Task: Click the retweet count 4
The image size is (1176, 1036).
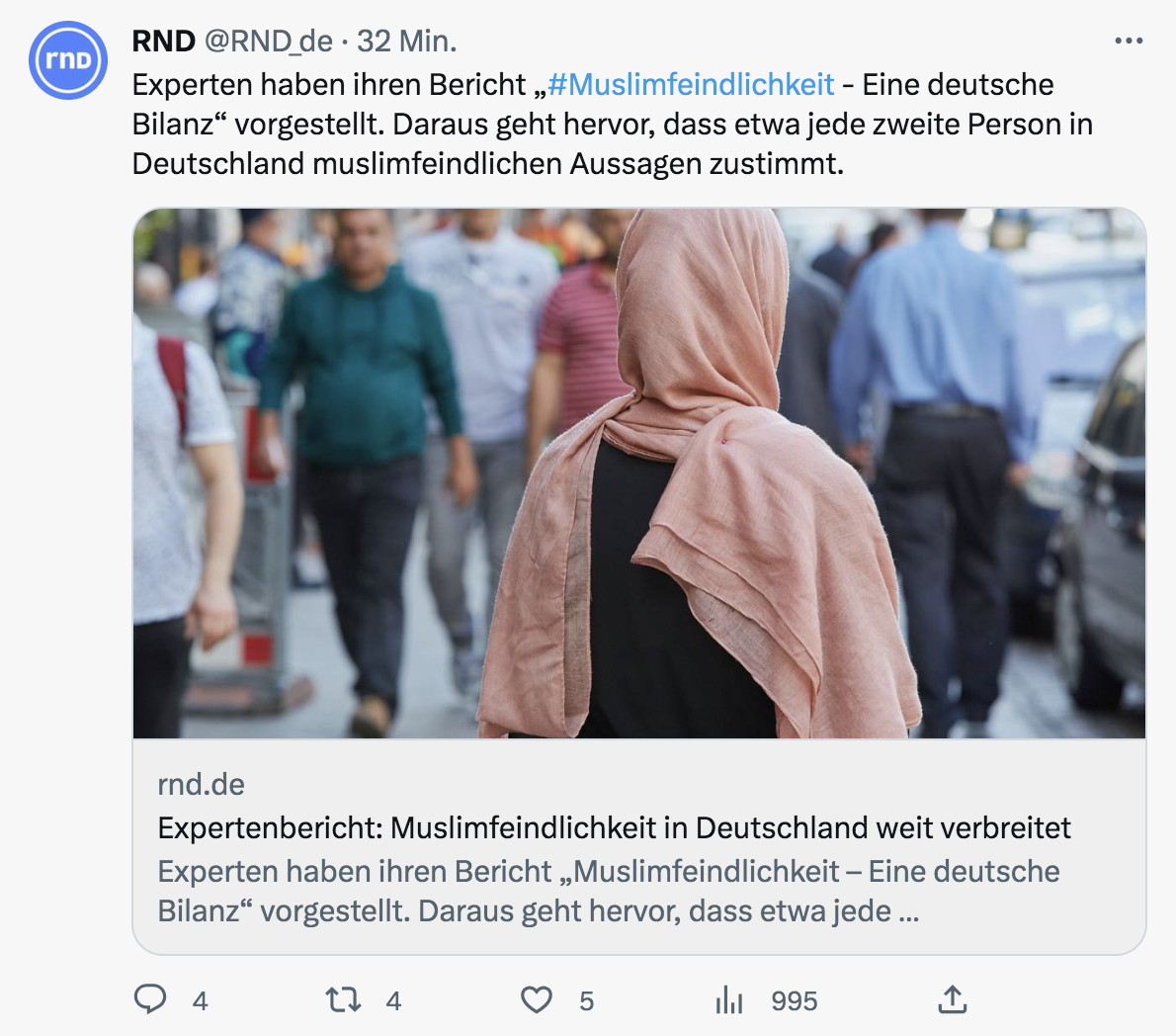Action: tap(393, 1000)
